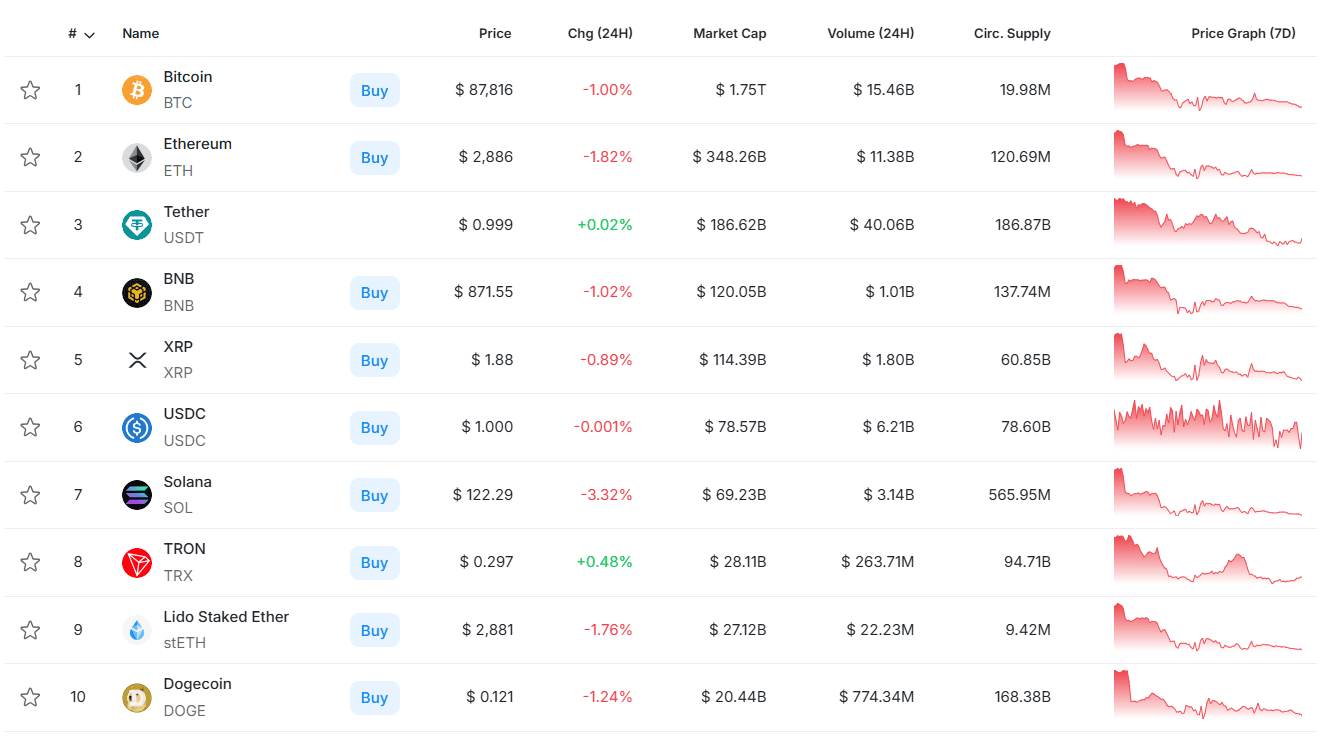
Task: Star USDC as a favorite
Action: pyautogui.click(x=31, y=428)
